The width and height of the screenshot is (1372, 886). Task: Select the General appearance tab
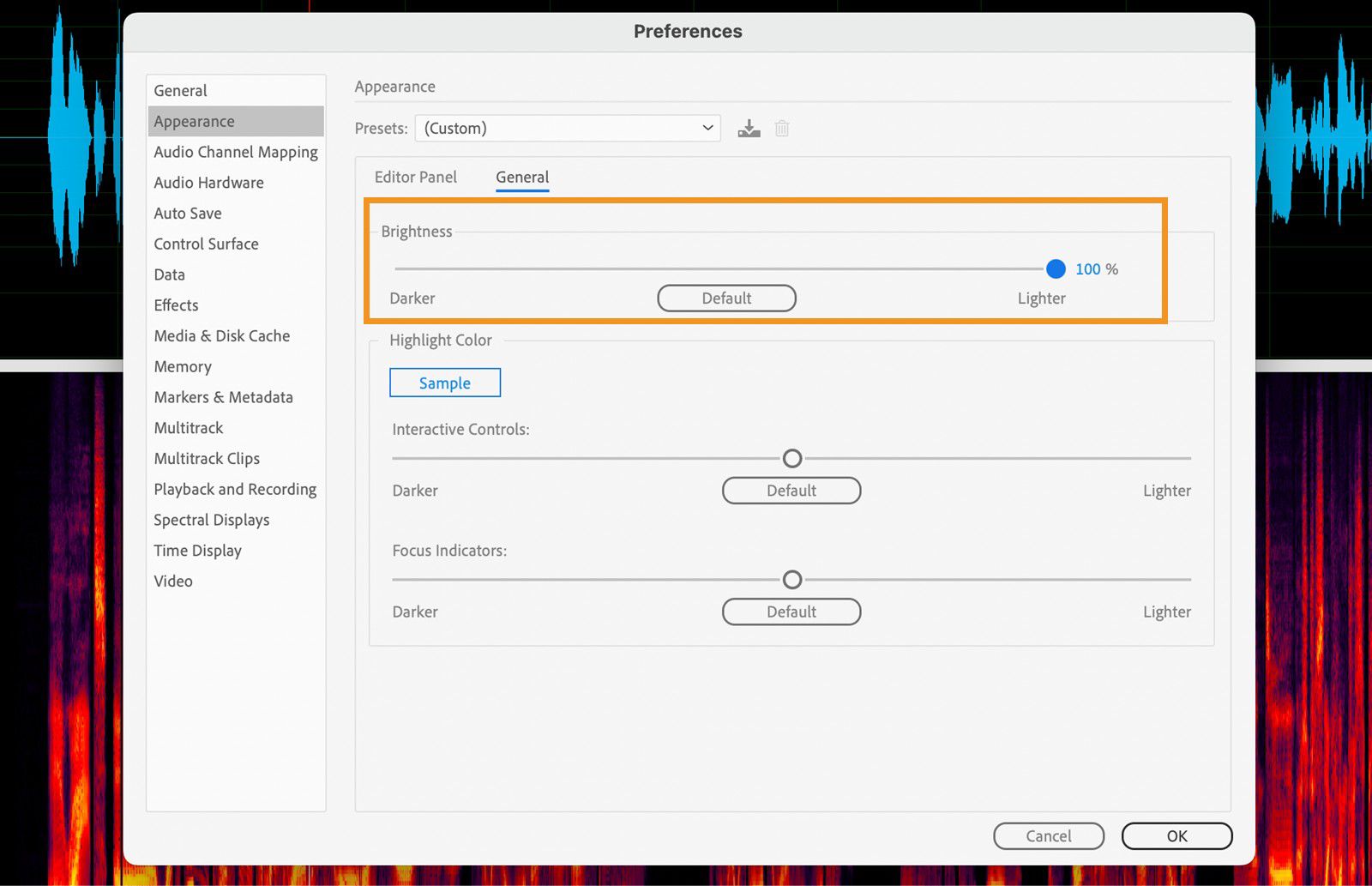click(521, 178)
